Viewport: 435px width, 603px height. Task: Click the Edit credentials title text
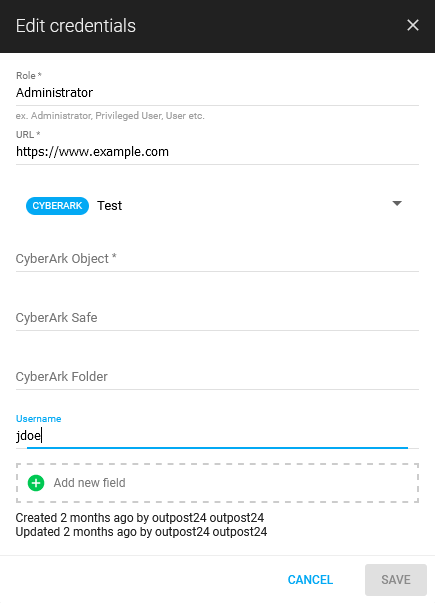click(x=76, y=26)
